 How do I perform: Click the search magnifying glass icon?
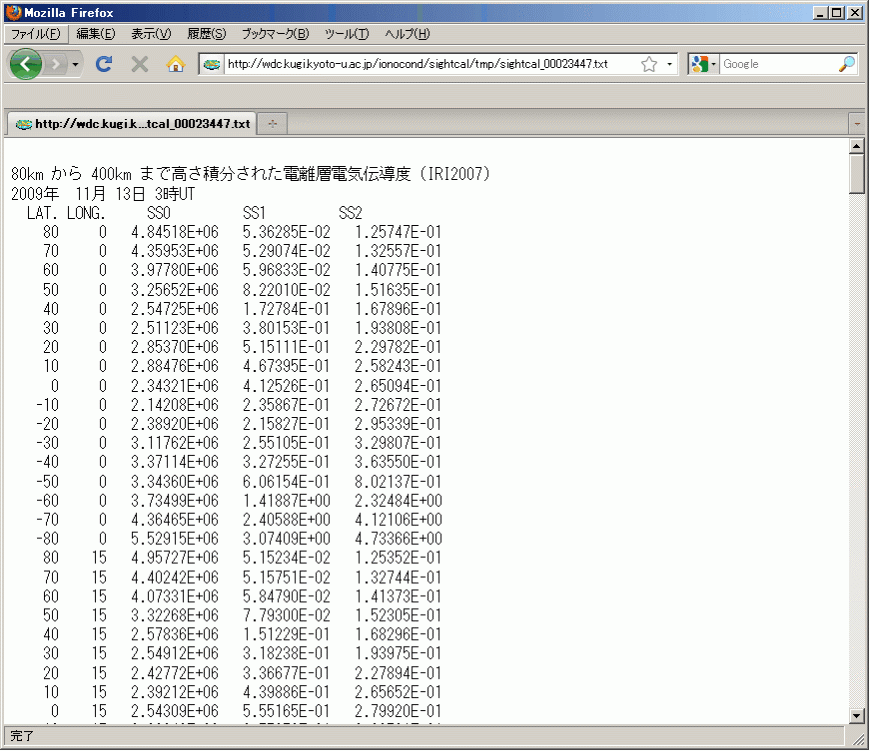847,64
